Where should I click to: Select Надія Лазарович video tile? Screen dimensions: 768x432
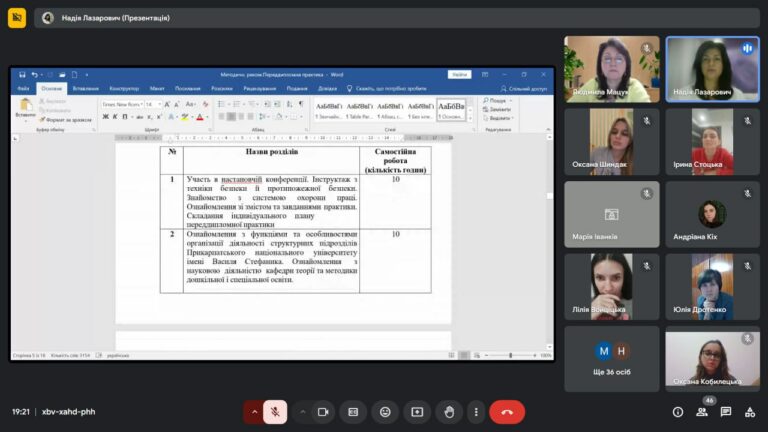712,69
